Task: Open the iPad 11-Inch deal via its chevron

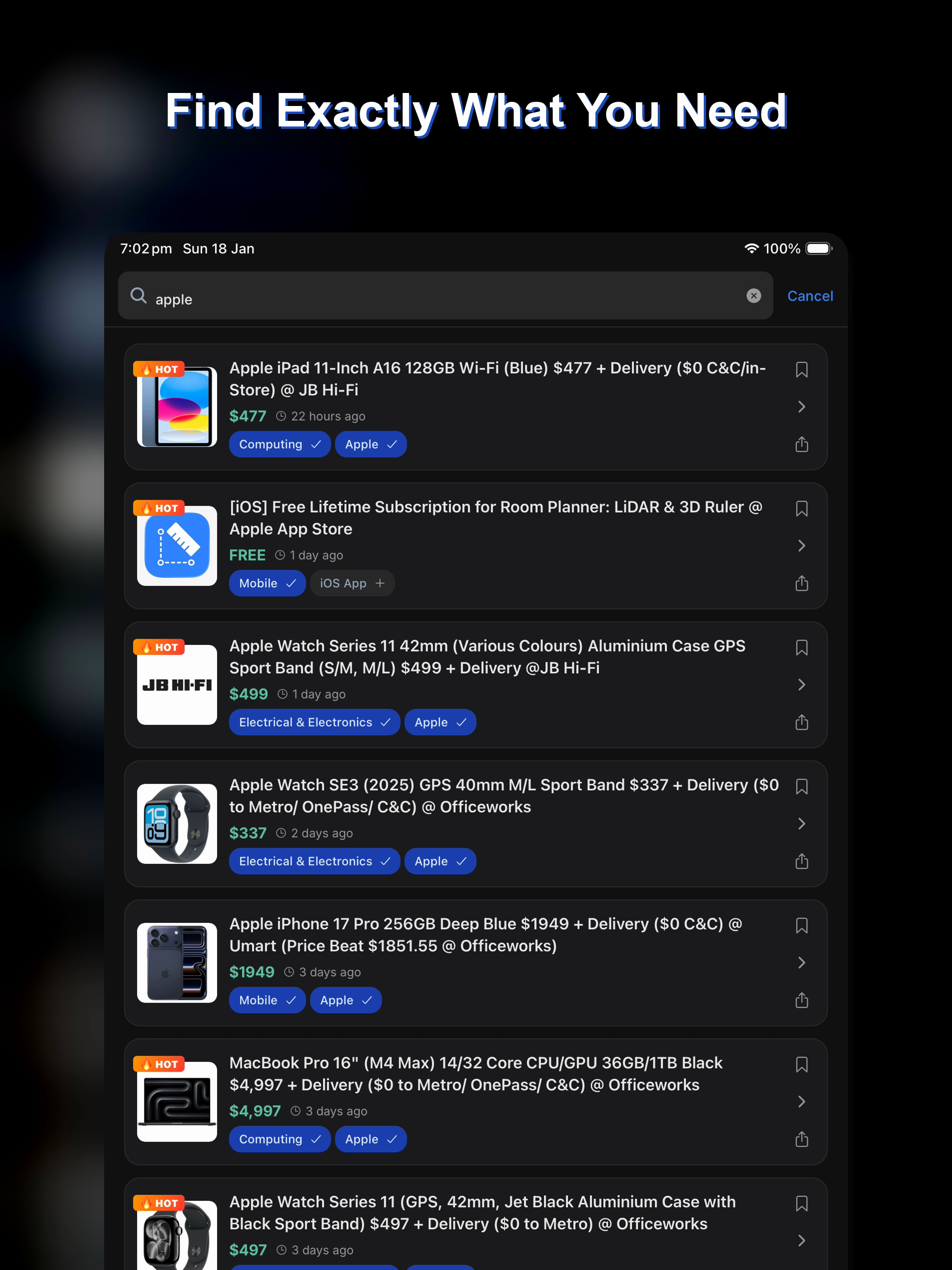Action: coord(801,406)
